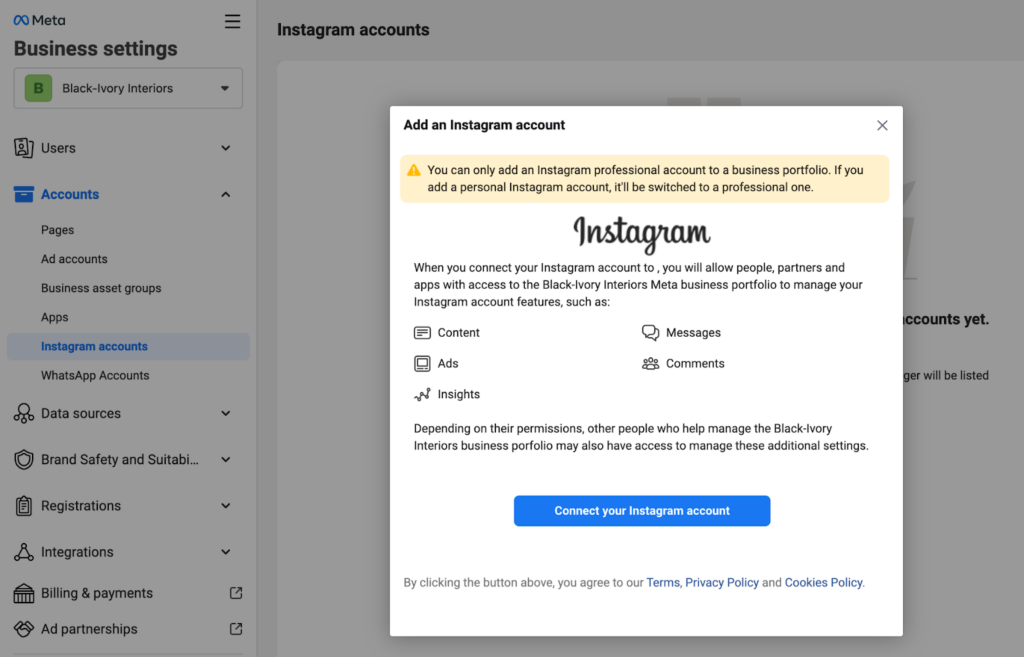Click the Users label in sidebar
This screenshot has height=657, width=1024.
58,148
